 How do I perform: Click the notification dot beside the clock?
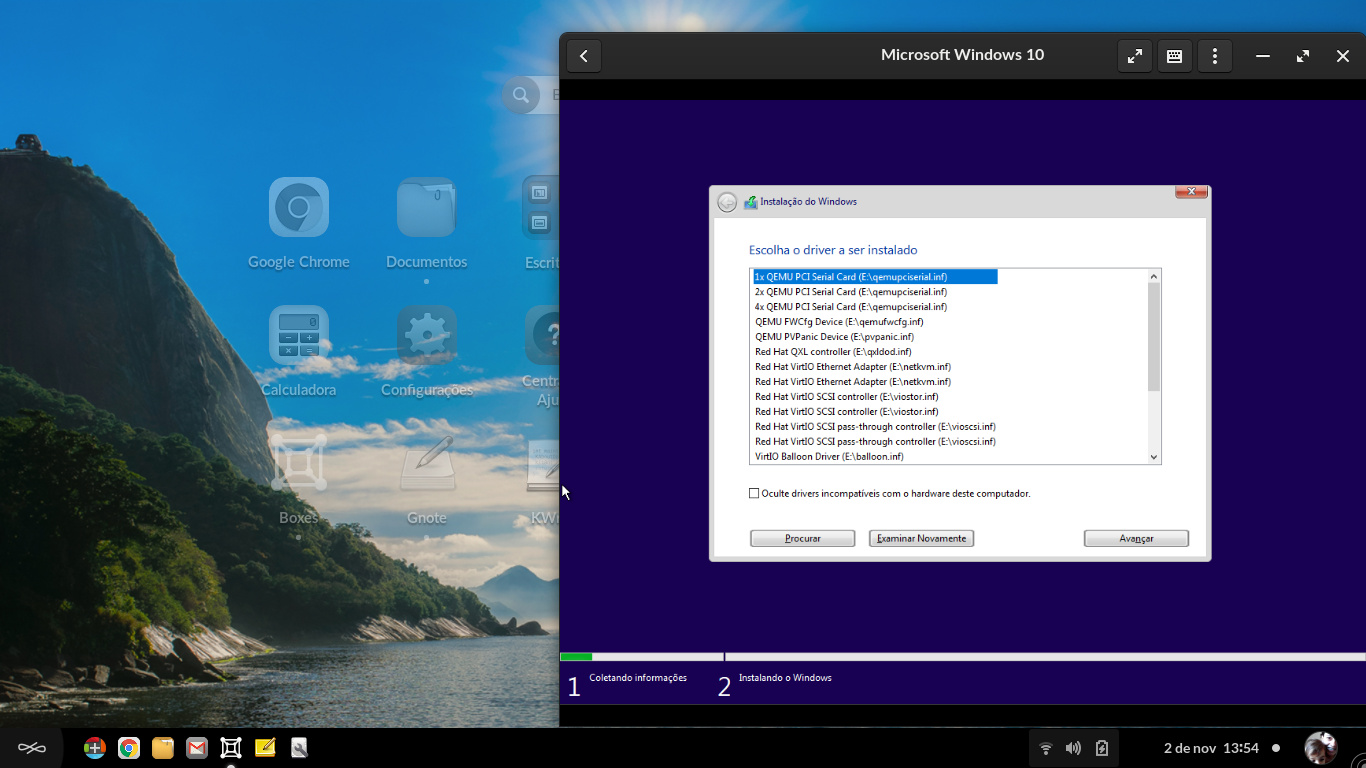[1276, 748]
